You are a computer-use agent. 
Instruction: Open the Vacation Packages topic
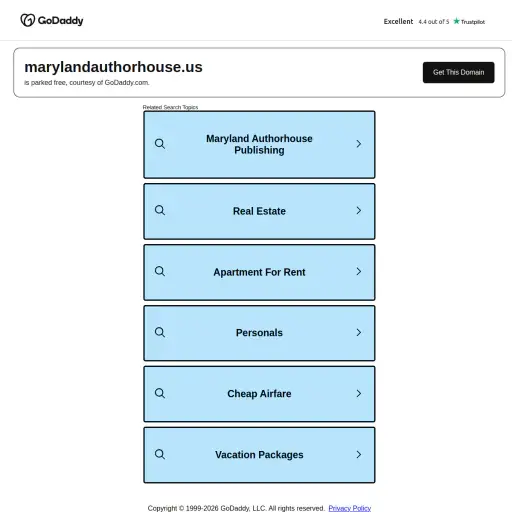click(259, 455)
